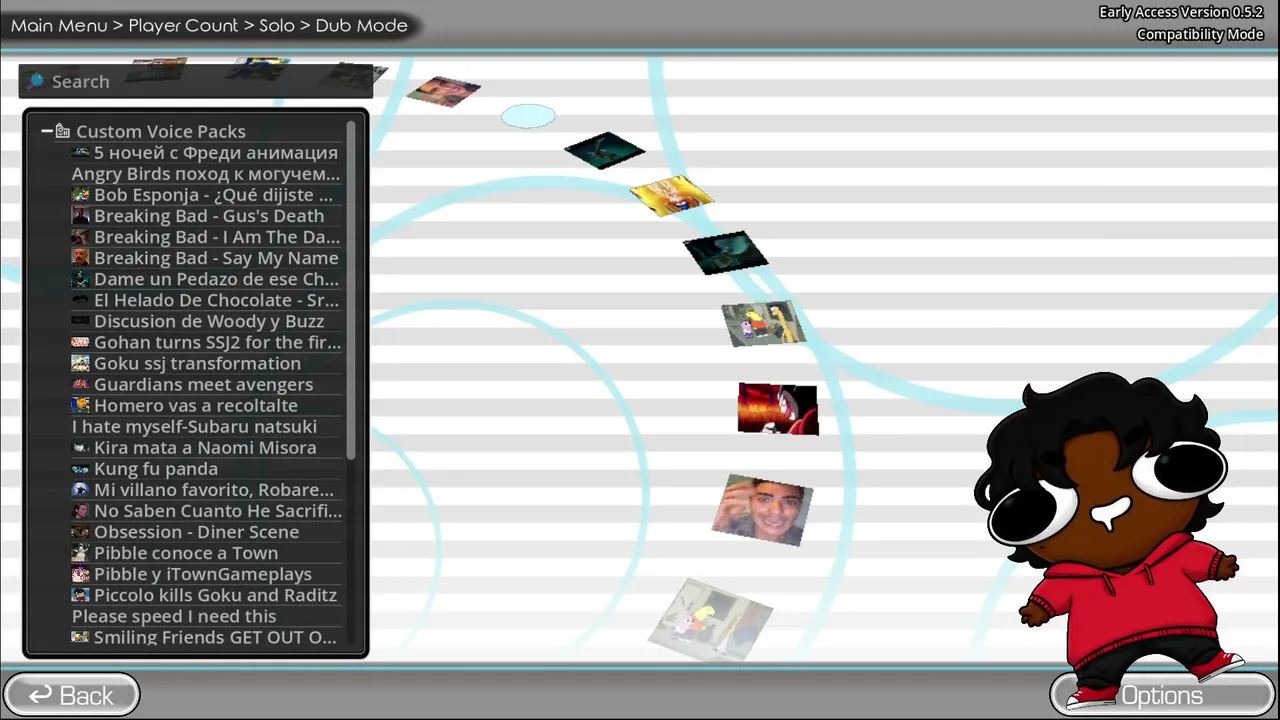
Task: Open the Options menu
Action: [1162, 695]
